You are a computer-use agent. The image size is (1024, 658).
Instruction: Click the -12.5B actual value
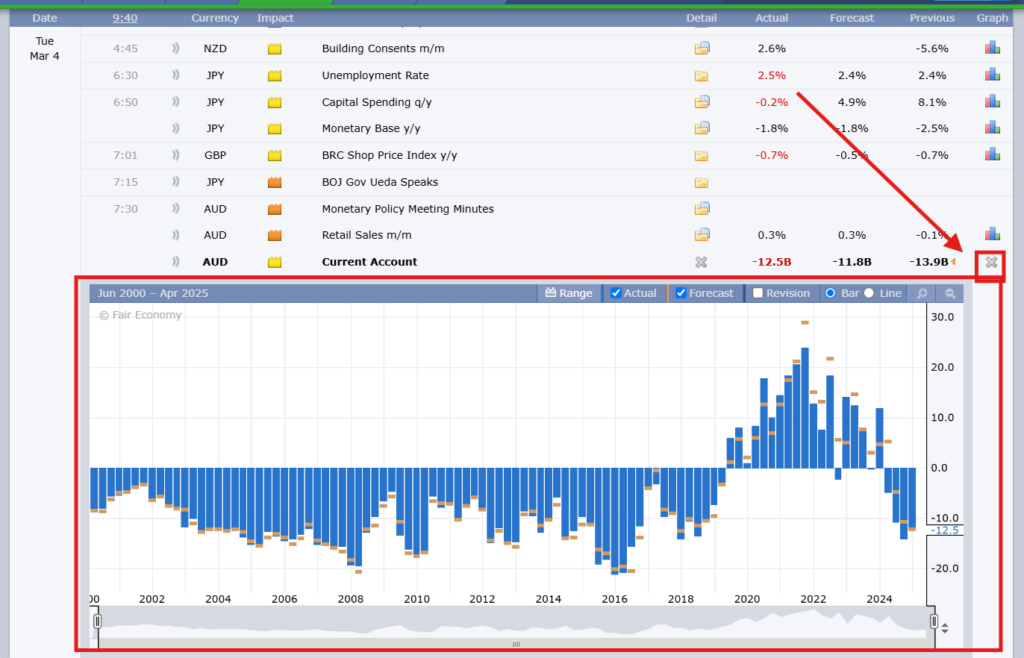771,262
